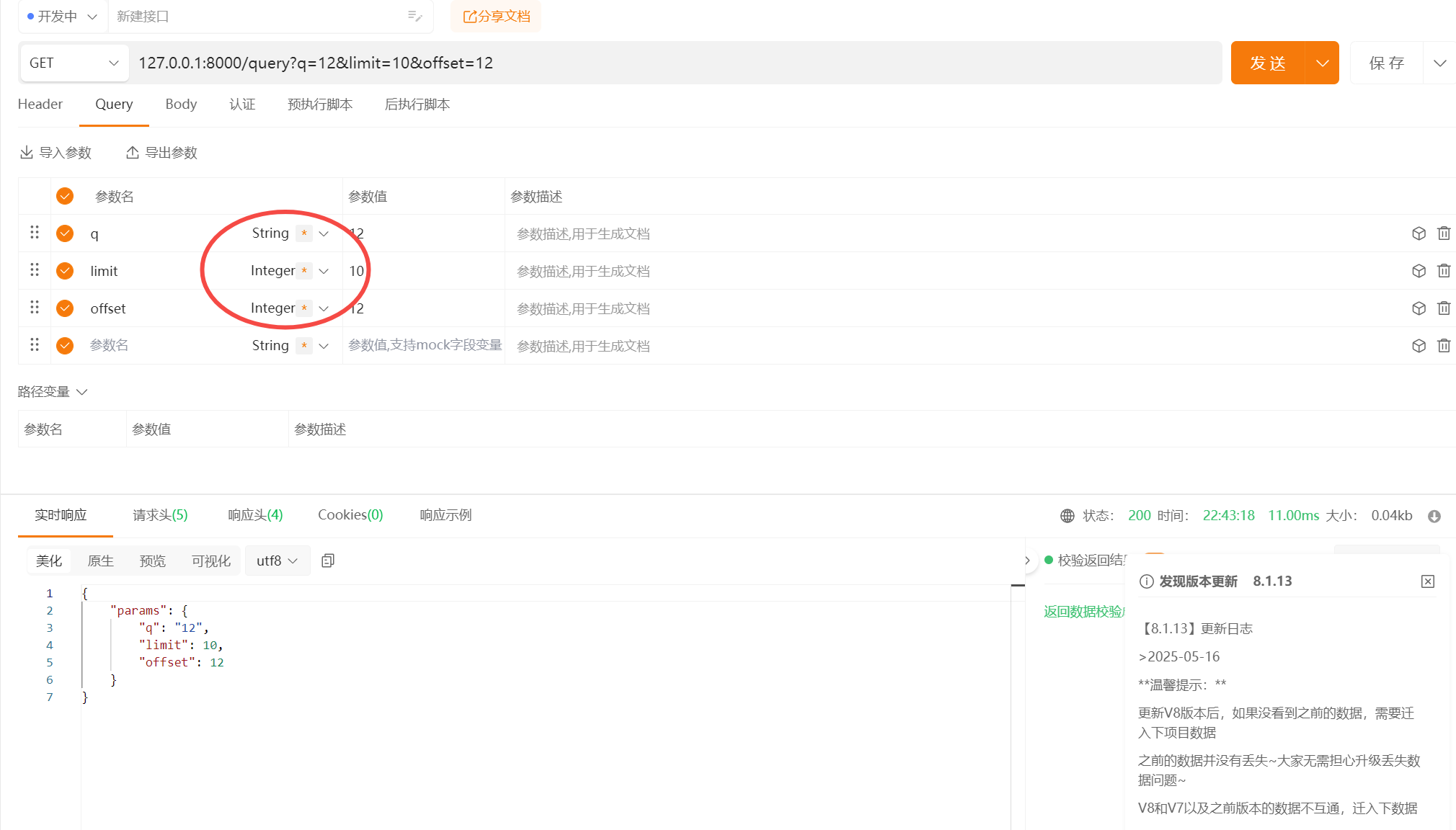The image size is (1456, 830).
Task: Uncheck the q parameter checkbox
Action: pyautogui.click(x=65, y=233)
